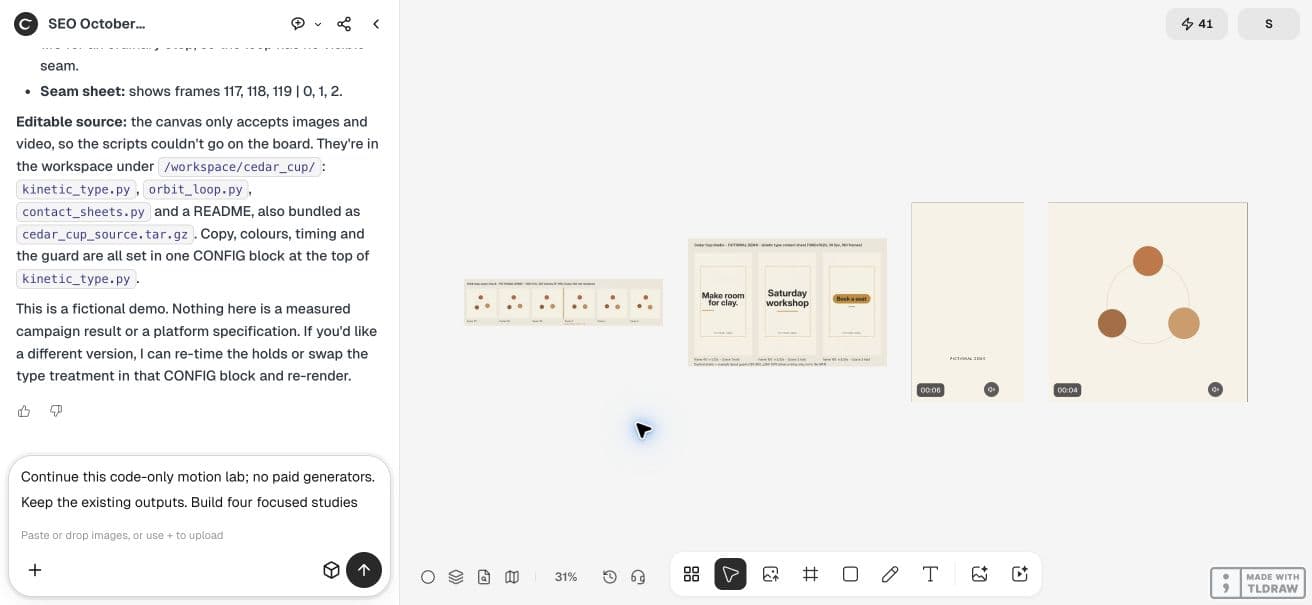Open the SEO October project title

pos(97,23)
